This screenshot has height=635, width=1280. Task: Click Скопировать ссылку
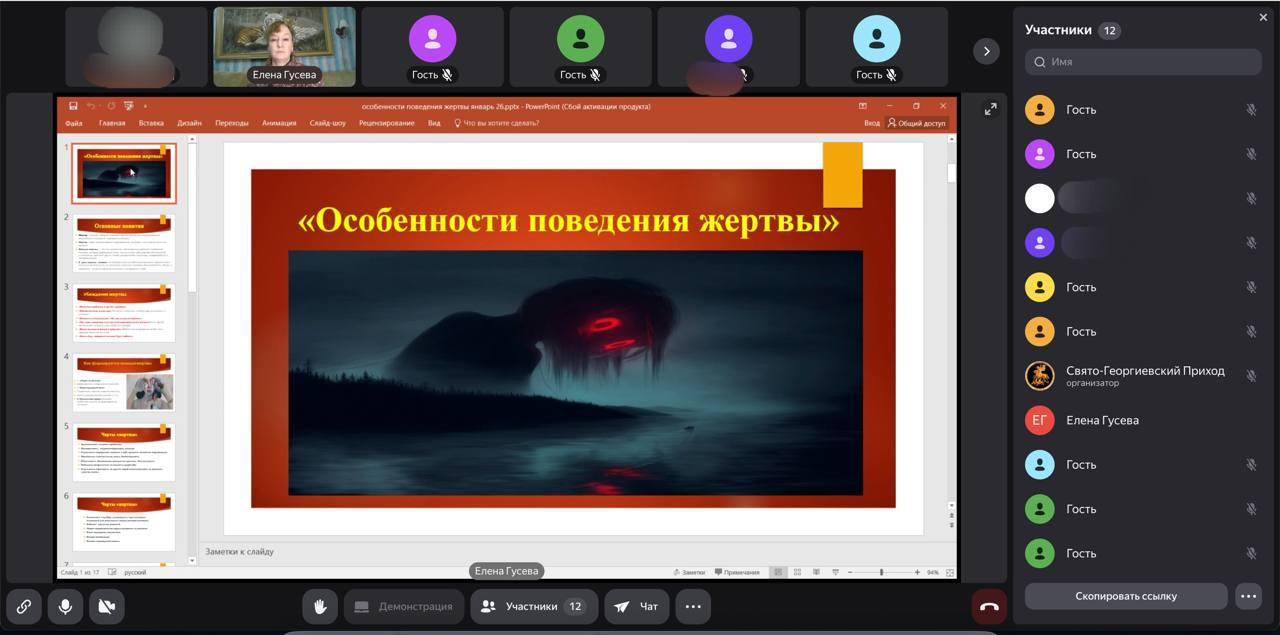(1126, 596)
